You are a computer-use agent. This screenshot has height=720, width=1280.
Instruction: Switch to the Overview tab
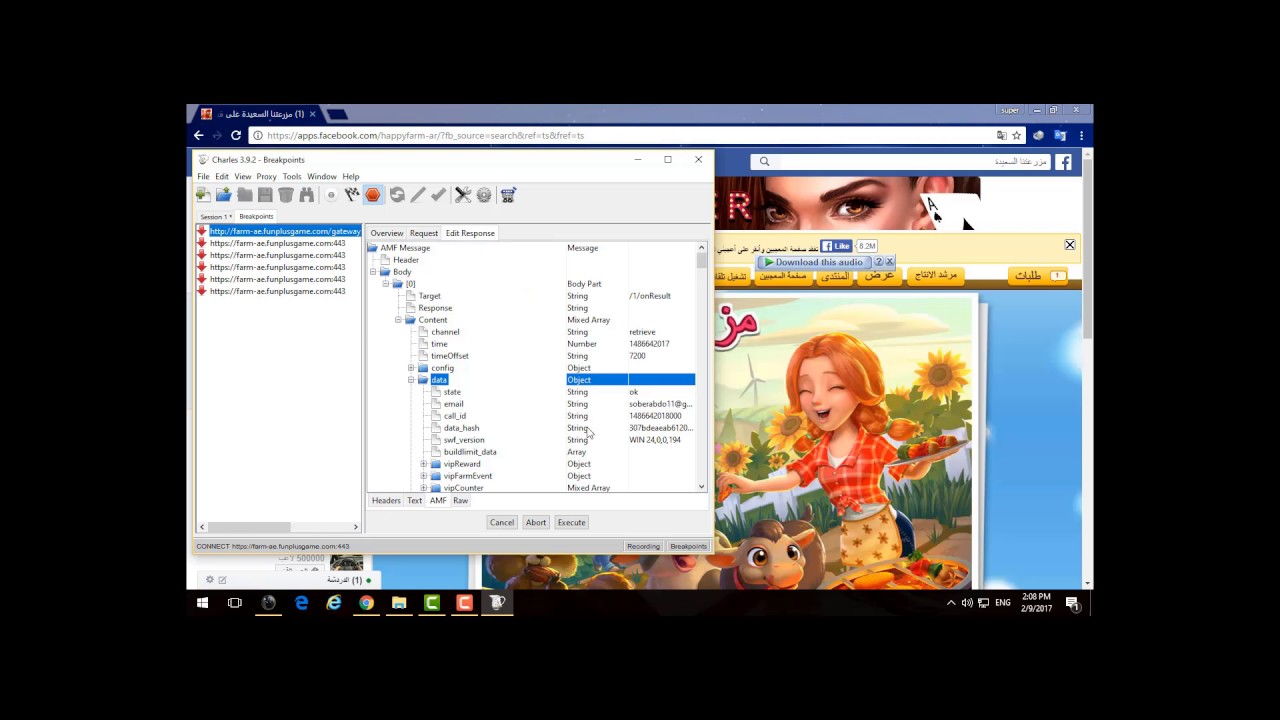(x=387, y=233)
